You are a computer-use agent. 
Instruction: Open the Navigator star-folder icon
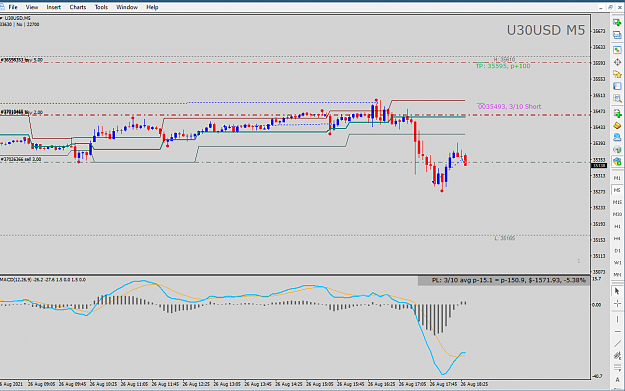click(617, 74)
